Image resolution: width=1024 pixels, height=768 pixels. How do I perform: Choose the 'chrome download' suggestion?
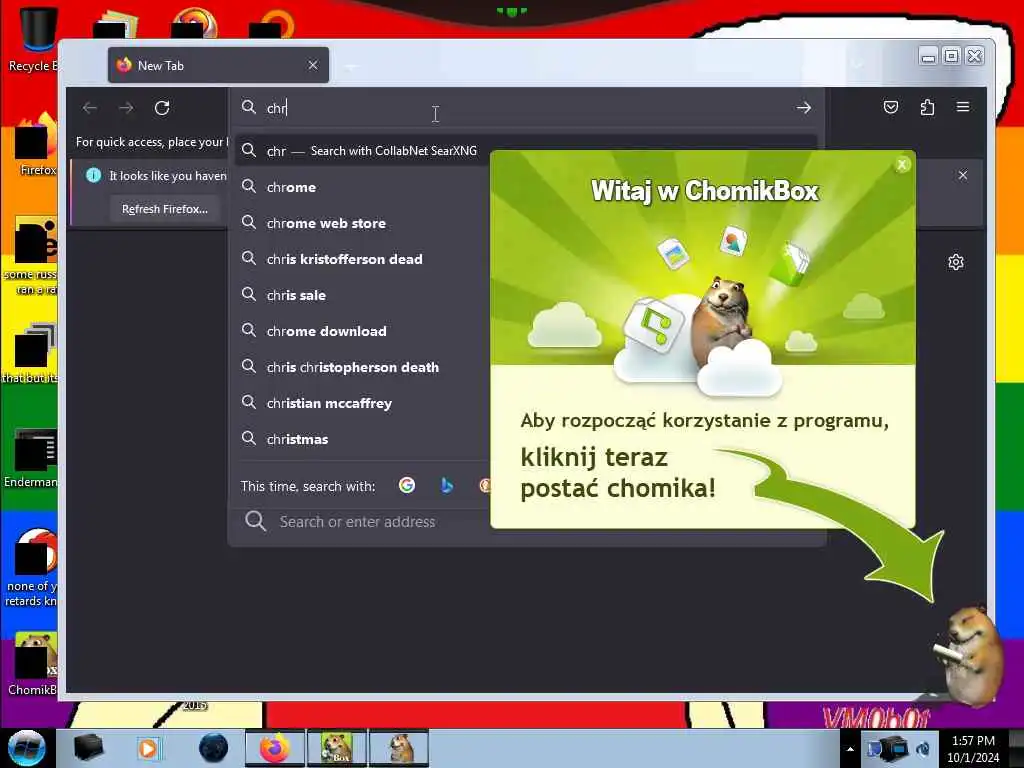(x=363, y=331)
